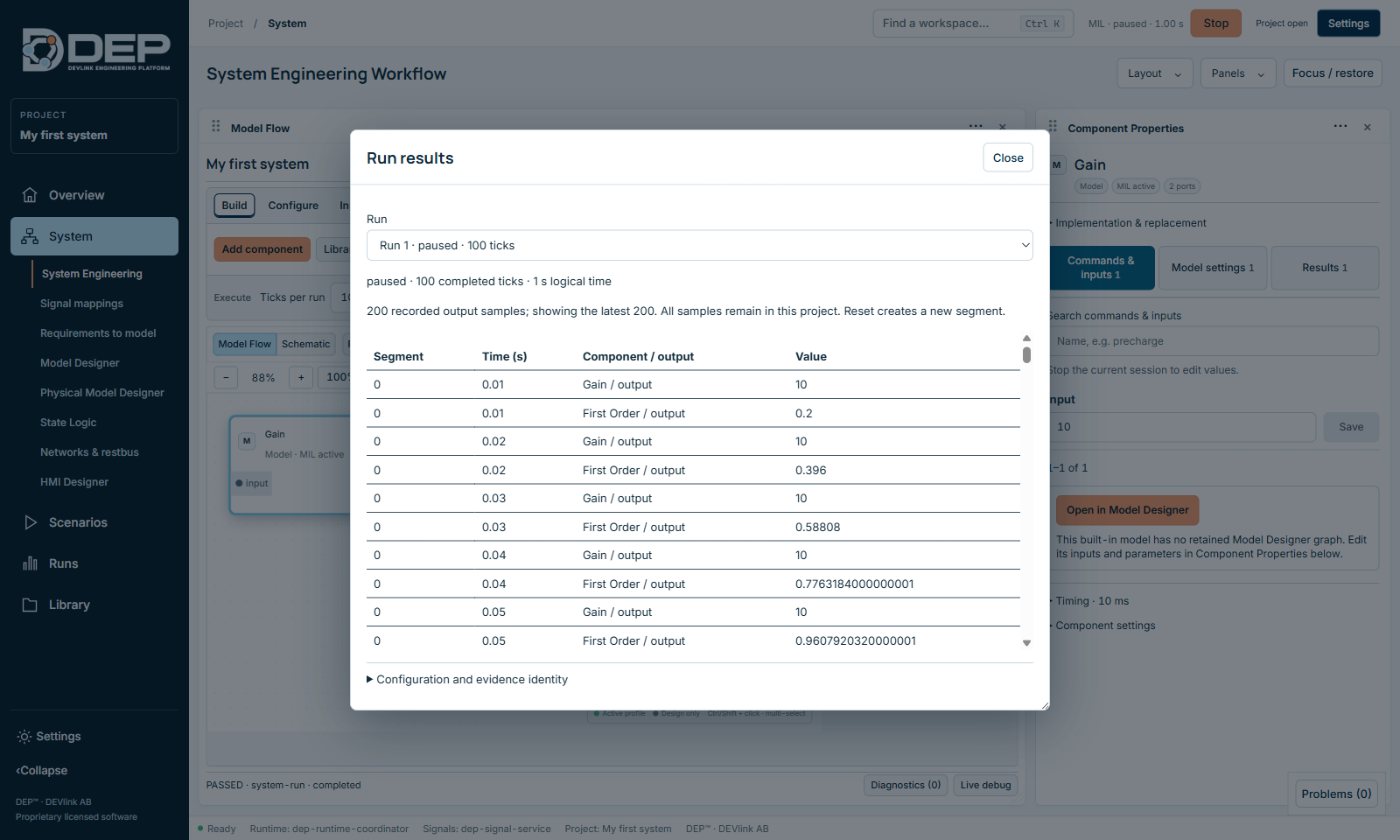
Task: Open the Run selection dropdown
Action: (700, 245)
